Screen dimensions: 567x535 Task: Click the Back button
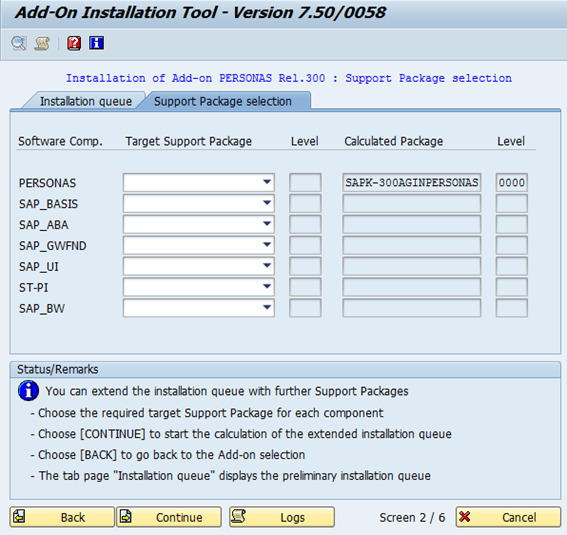click(x=62, y=517)
